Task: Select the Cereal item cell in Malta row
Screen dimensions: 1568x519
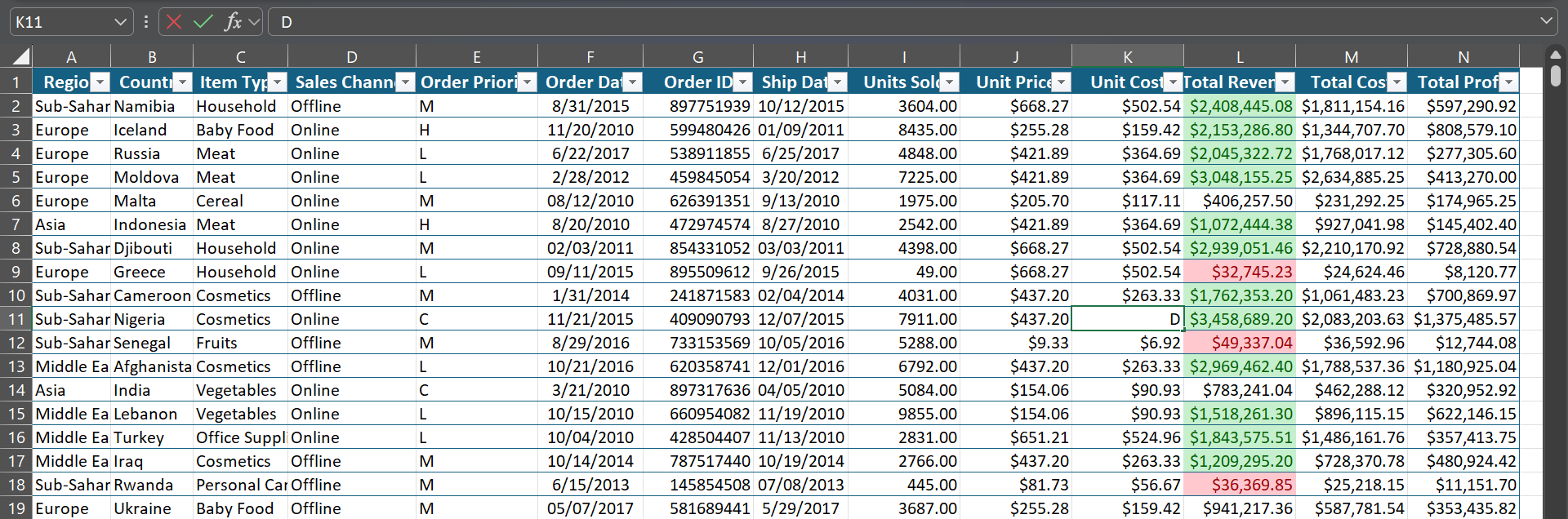Action: click(x=240, y=201)
